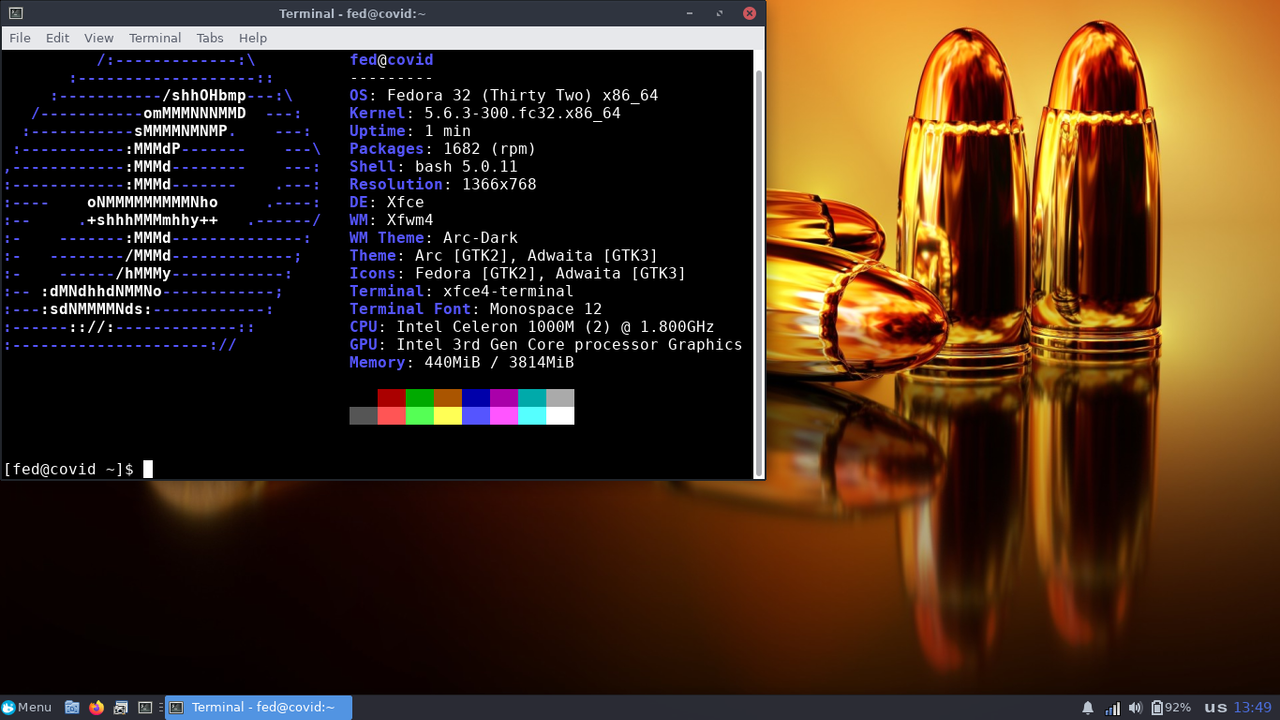Viewport: 1280px width, 720px height.
Task: Click the panel launcher right of Firefox
Action: 121,707
